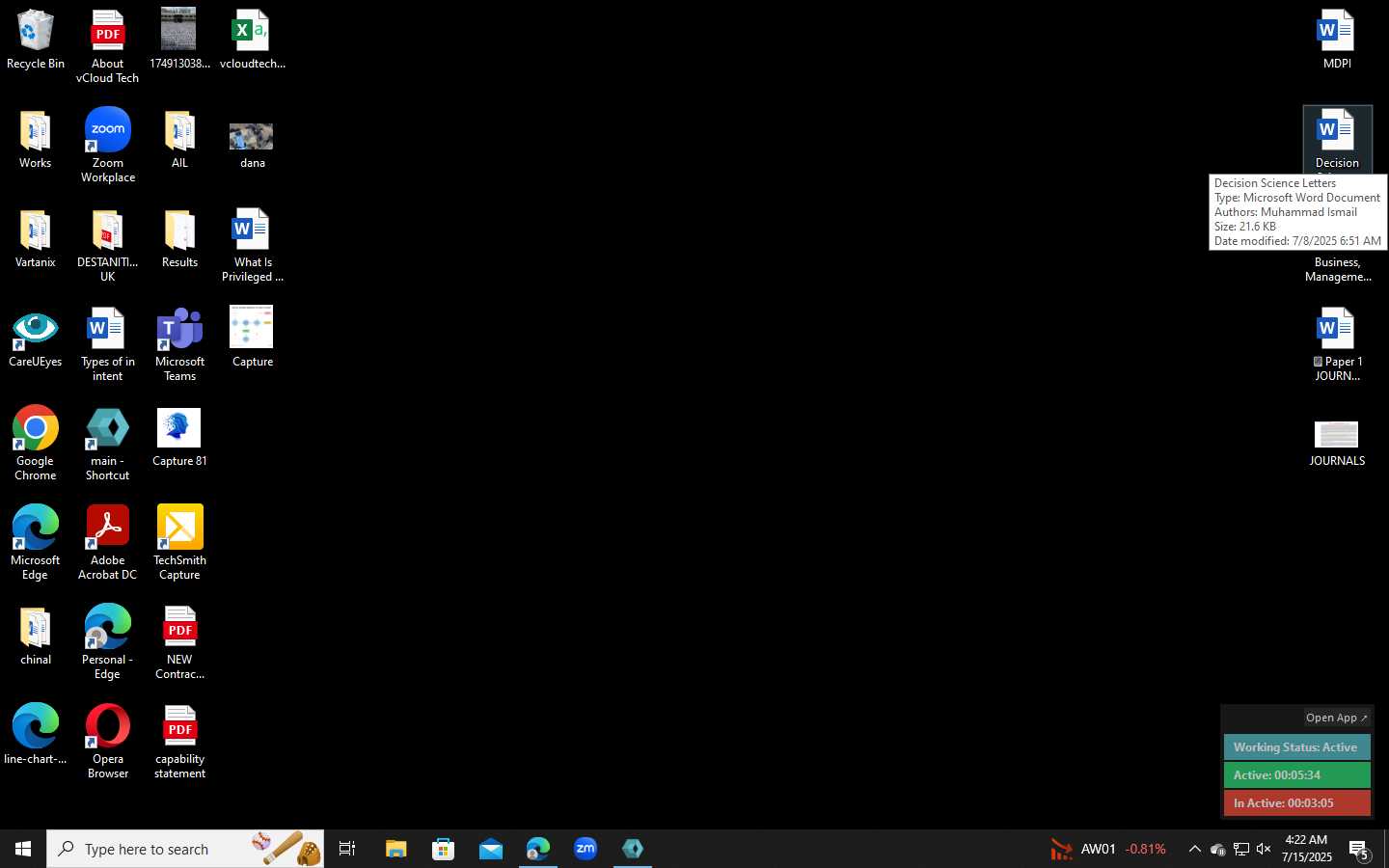Open the OneDrive tray icon
The width and height of the screenshot is (1389, 868).
(x=1217, y=849)
